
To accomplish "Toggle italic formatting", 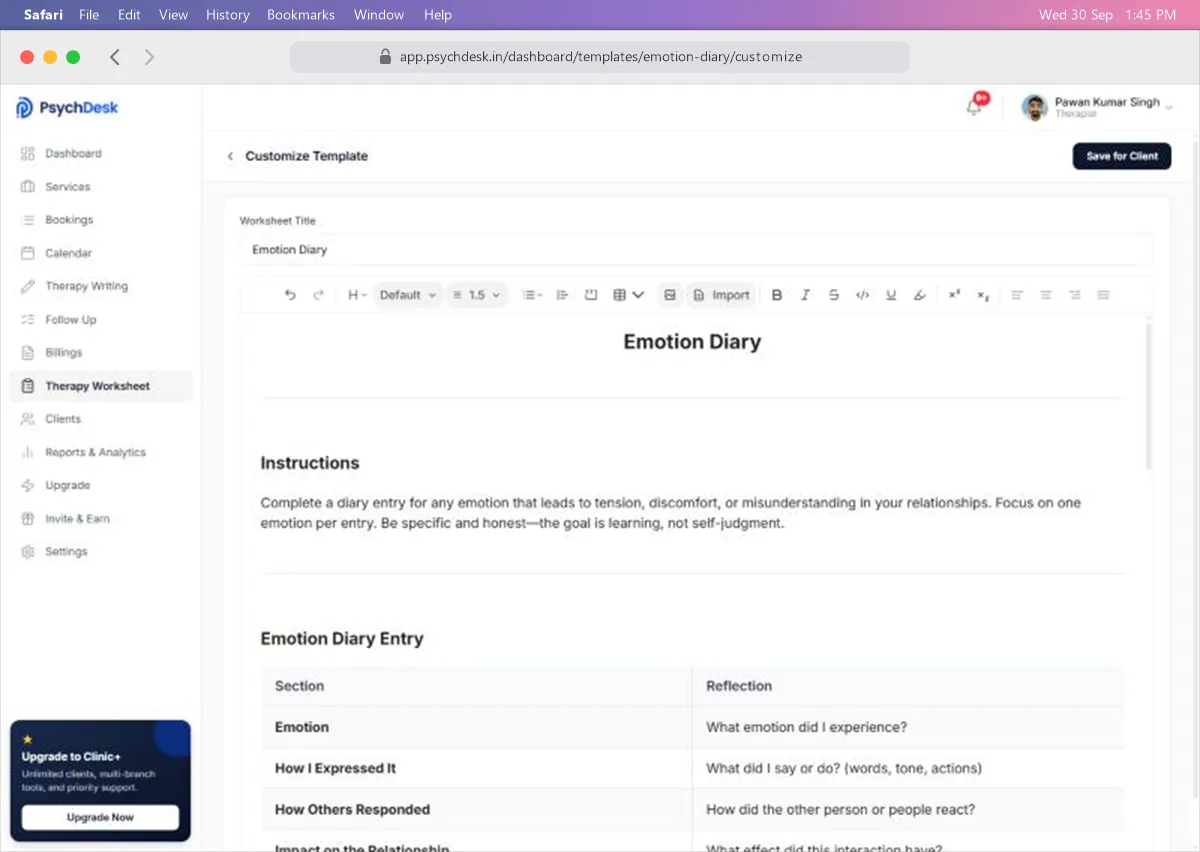I will (805, 295).
